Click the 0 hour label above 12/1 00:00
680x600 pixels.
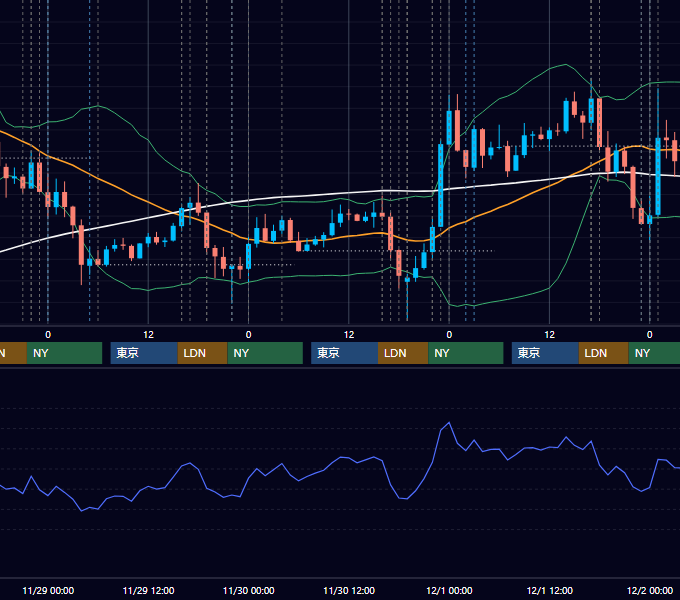pos(449,335)
